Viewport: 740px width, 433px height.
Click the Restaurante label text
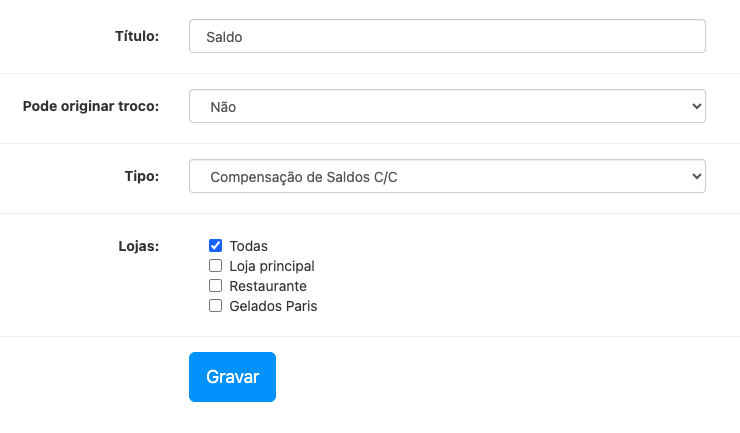point(268,286)
